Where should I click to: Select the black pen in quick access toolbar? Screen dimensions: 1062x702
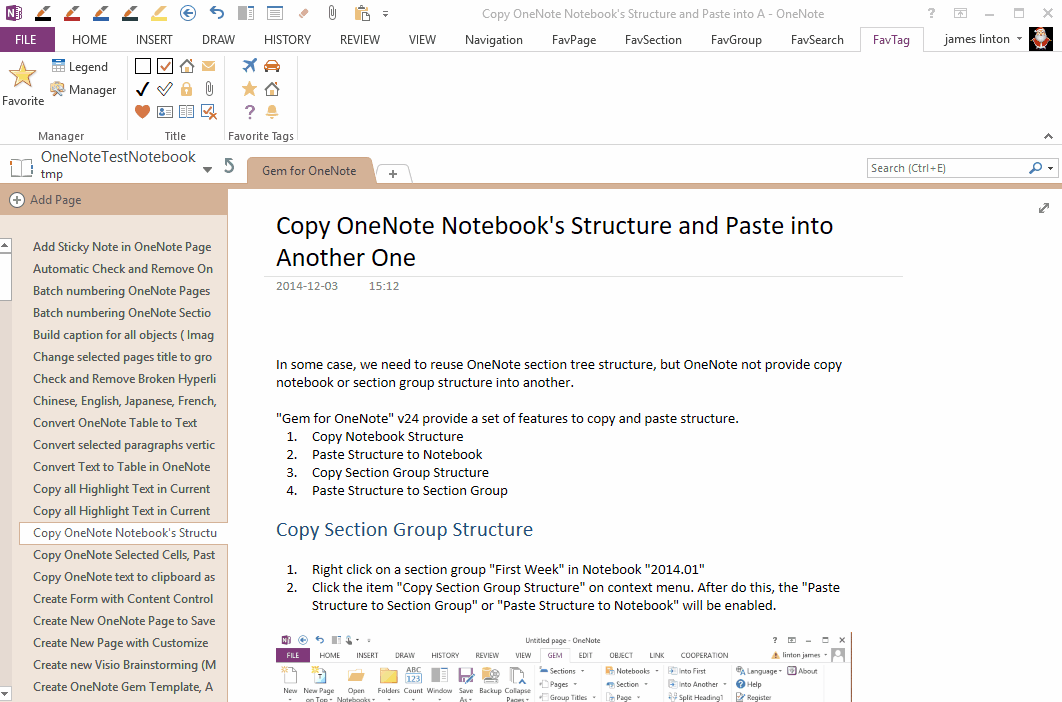(x=43, y=13)
